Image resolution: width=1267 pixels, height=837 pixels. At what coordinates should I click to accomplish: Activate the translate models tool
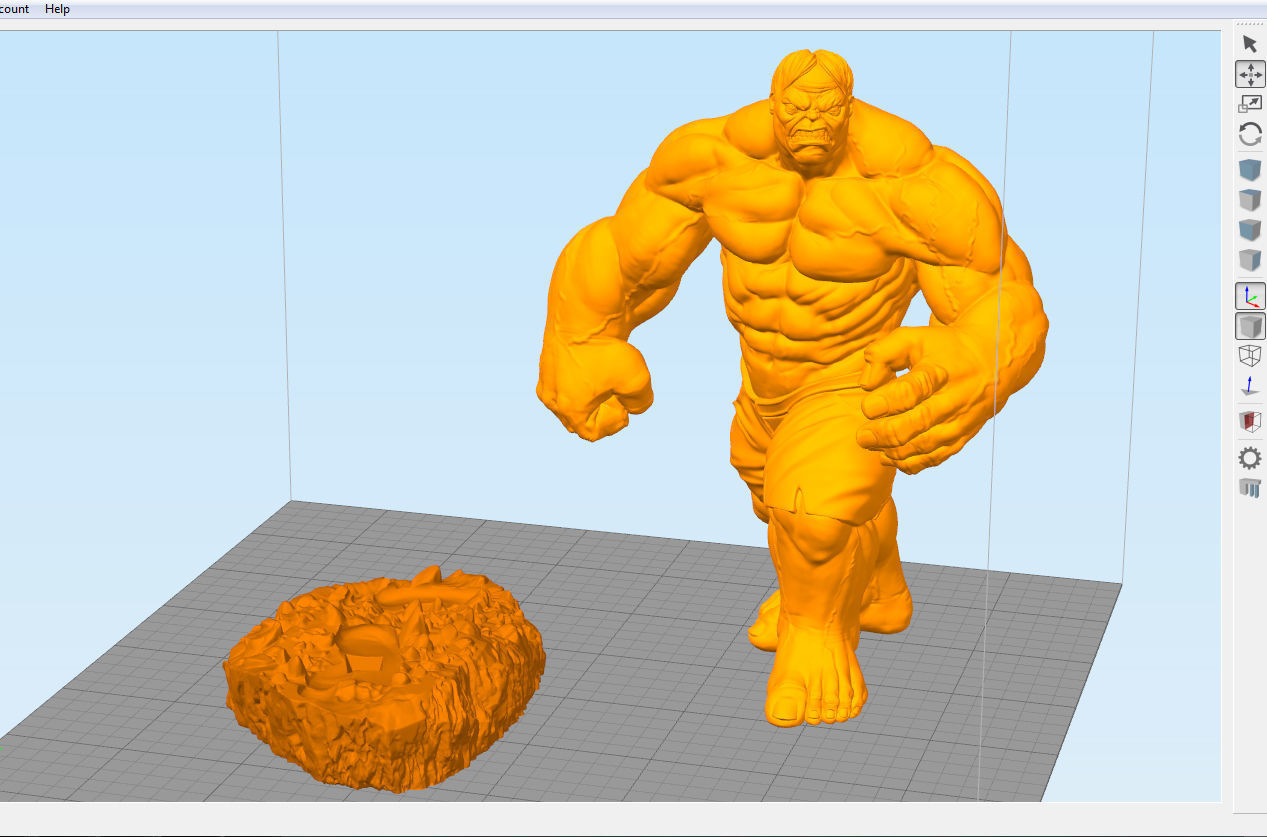[x=1250, y=74]
